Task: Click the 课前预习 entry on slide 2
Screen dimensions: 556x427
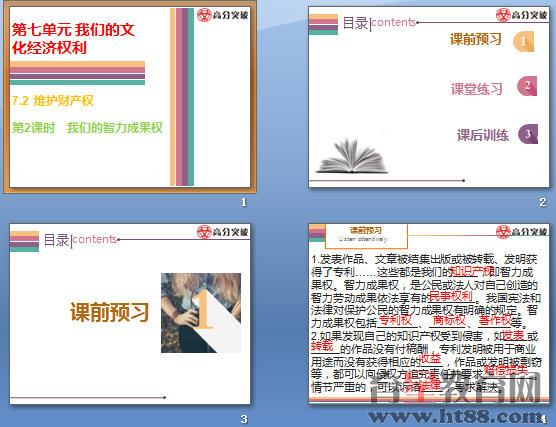Action: (476, 39)
